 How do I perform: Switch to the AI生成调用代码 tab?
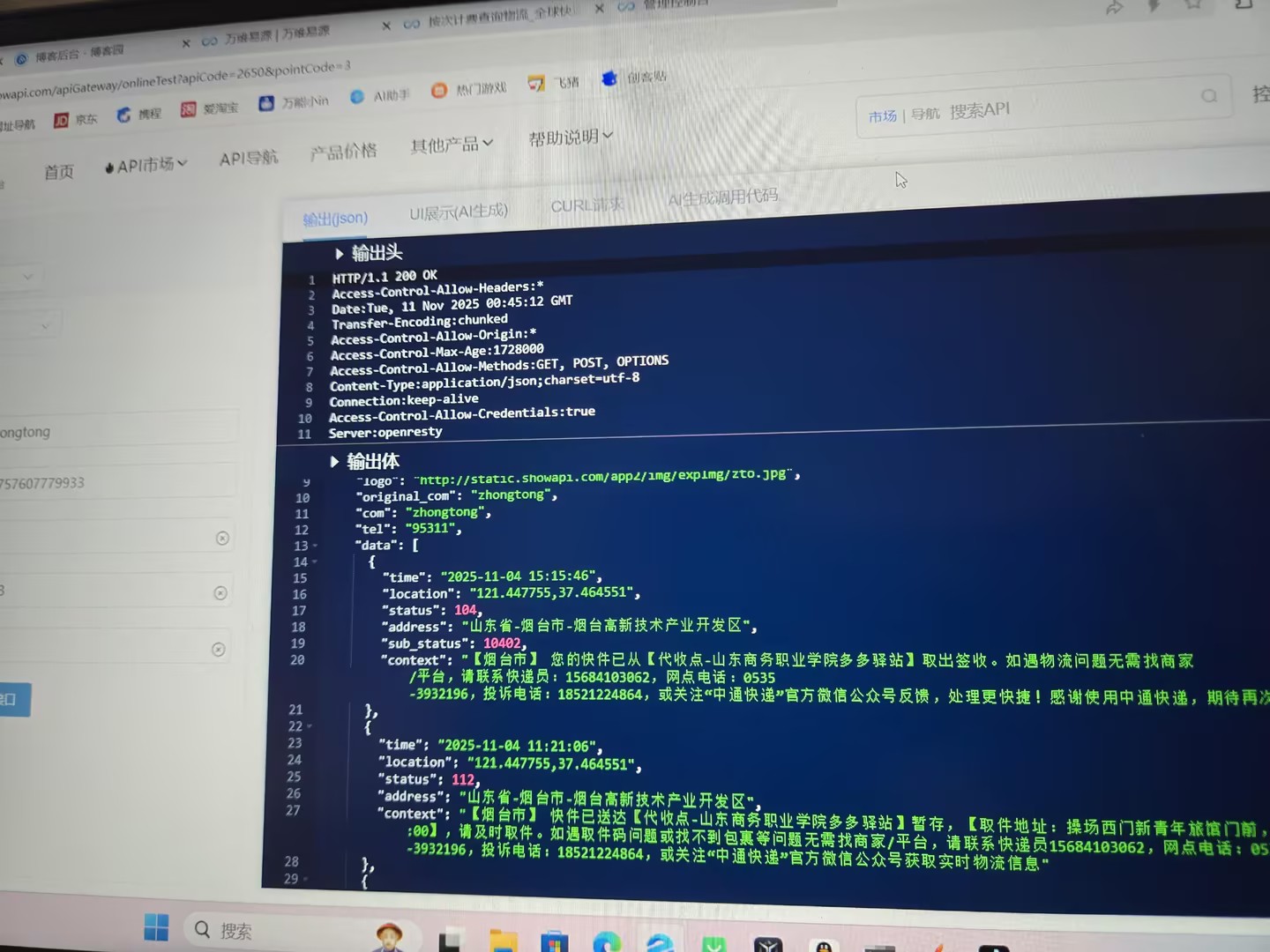(x=722, y=197)
